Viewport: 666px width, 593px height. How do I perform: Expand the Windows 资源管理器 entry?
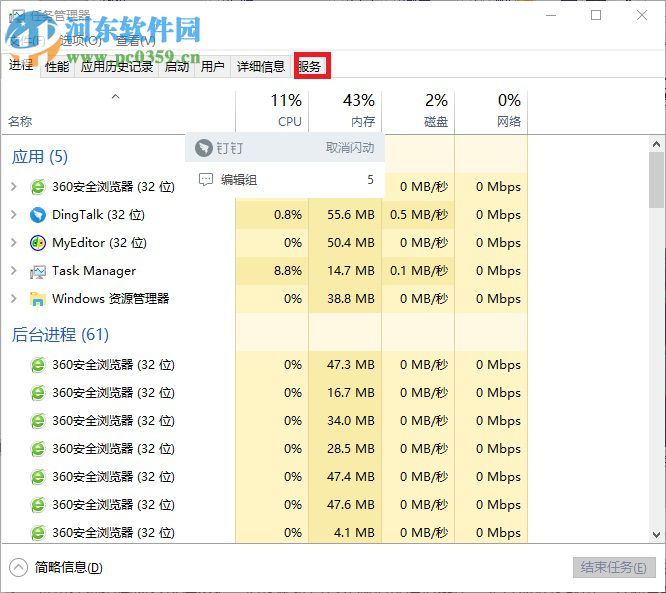tap(14, 299)
